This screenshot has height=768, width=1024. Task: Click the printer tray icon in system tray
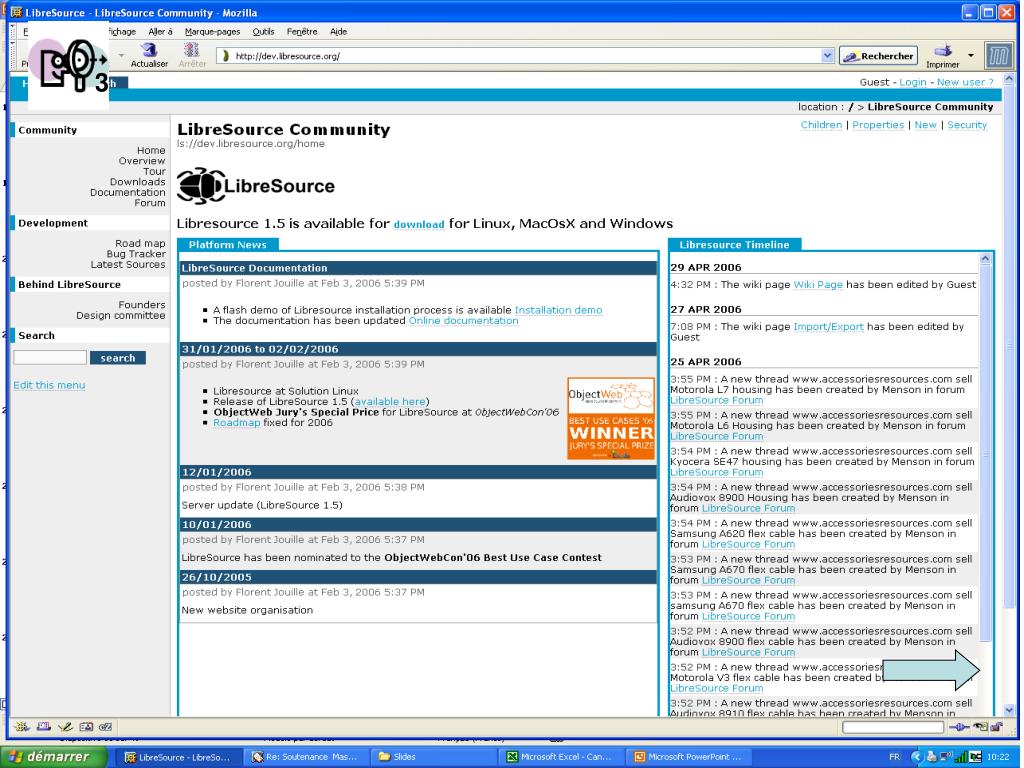point(932,757)
